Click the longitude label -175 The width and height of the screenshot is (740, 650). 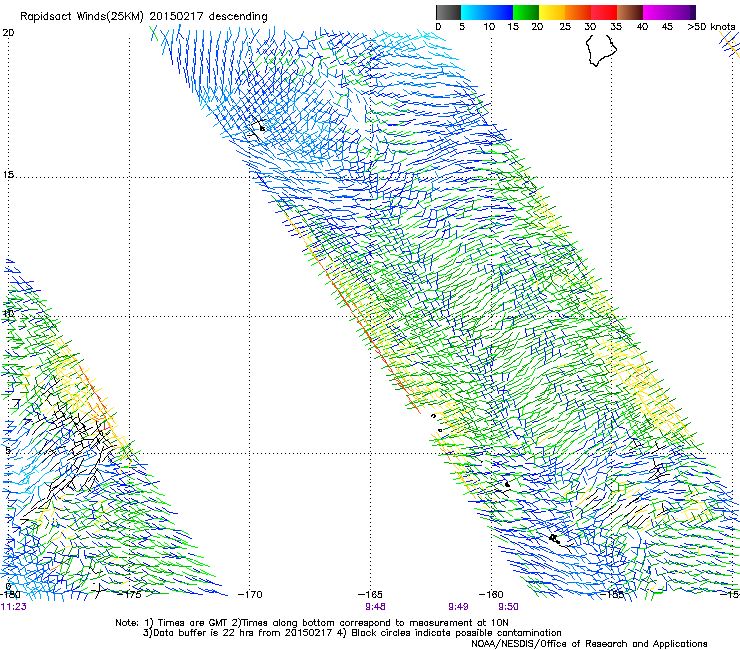click(x=129, y=594)
